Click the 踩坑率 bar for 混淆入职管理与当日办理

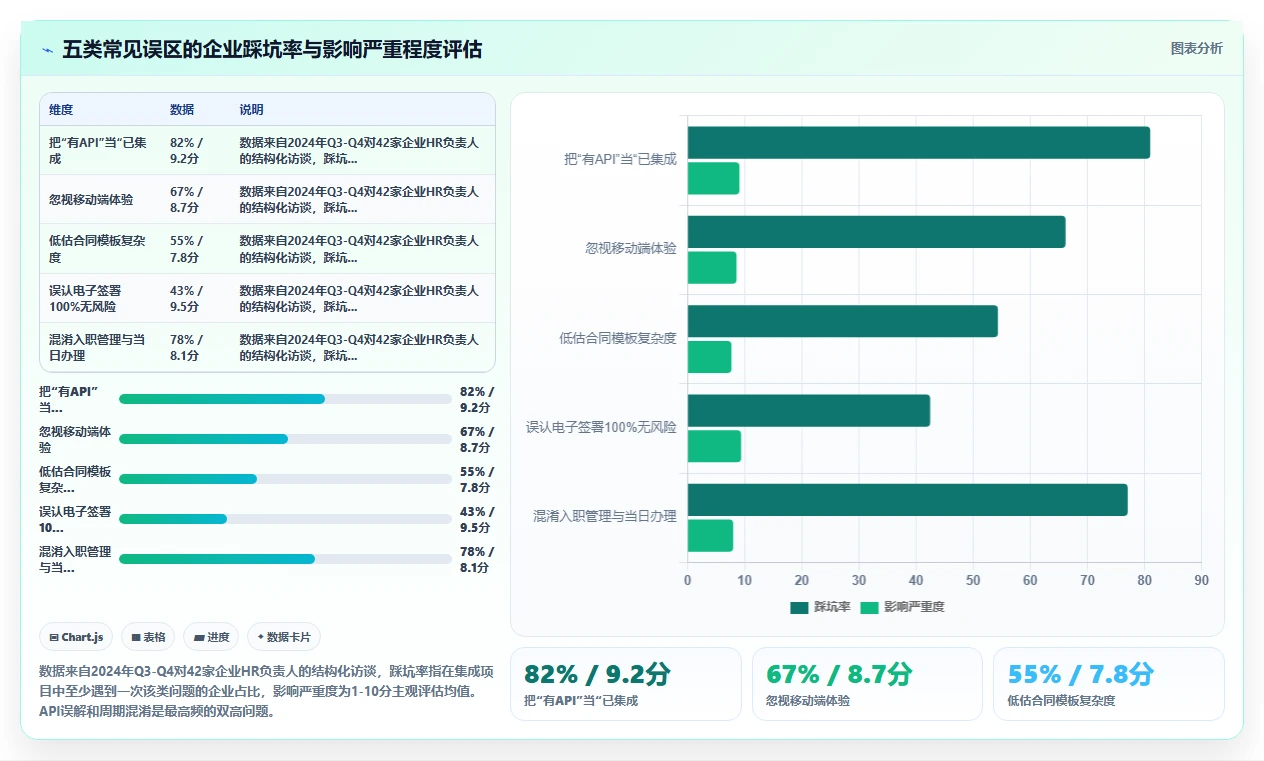(x=907, y=500)
